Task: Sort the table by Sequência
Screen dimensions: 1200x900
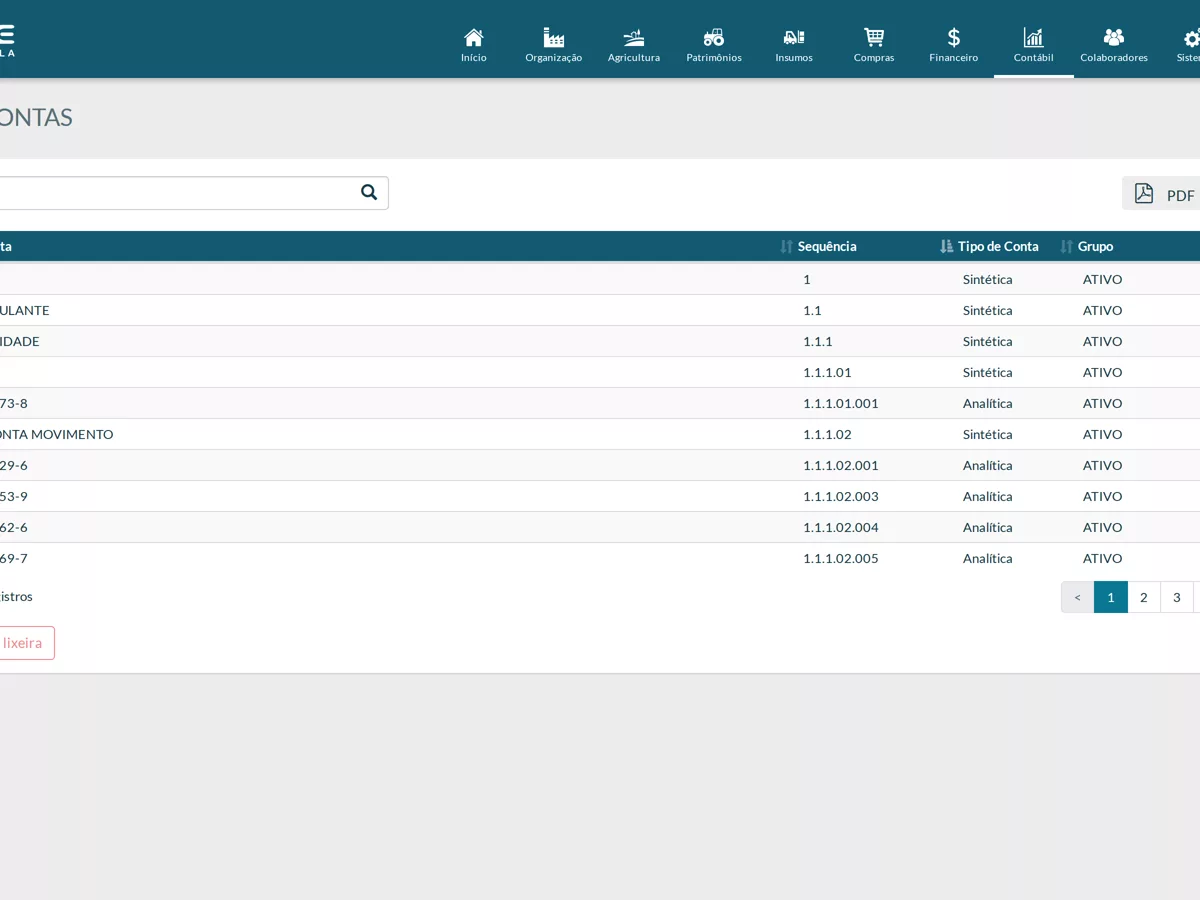Action: click(x=827, y=246)
